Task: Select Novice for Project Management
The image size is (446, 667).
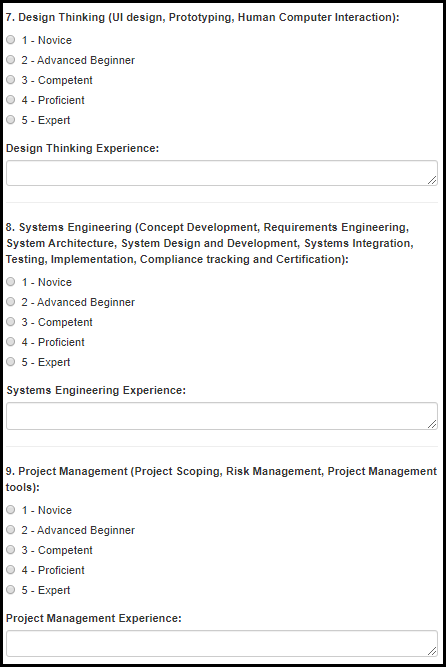Action: click(x=11, y=510)
